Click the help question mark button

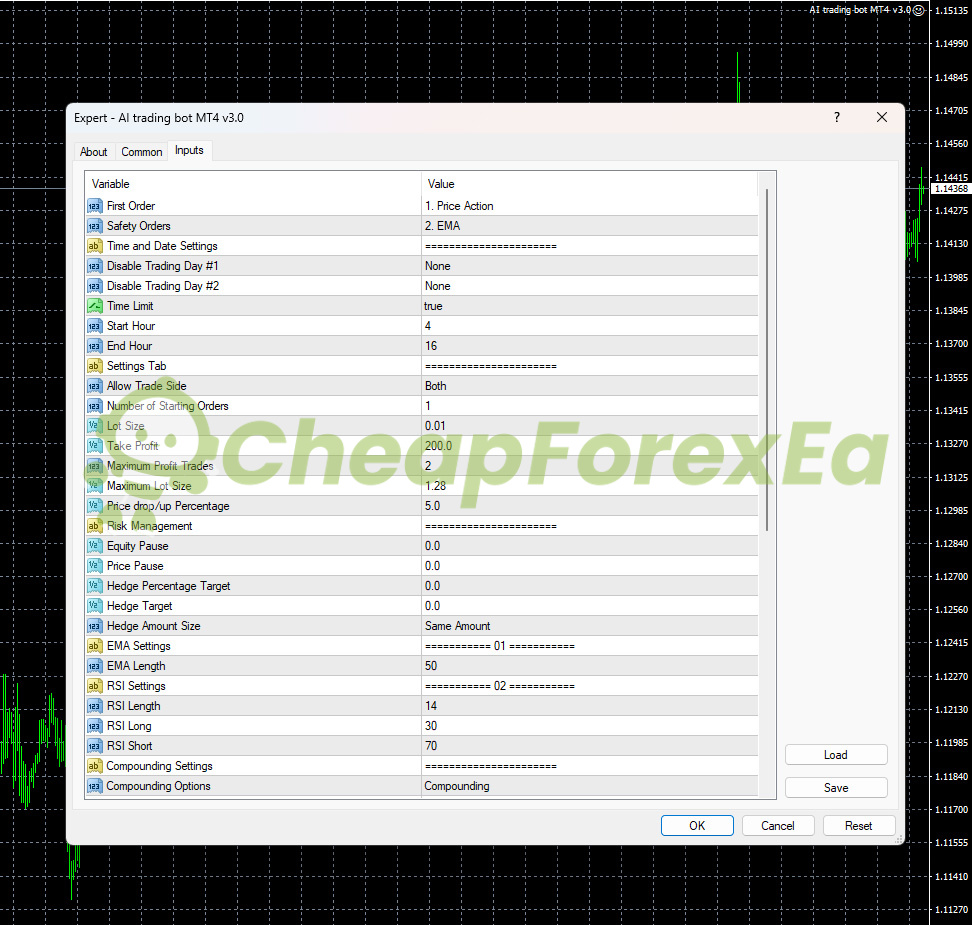(837, 117)
